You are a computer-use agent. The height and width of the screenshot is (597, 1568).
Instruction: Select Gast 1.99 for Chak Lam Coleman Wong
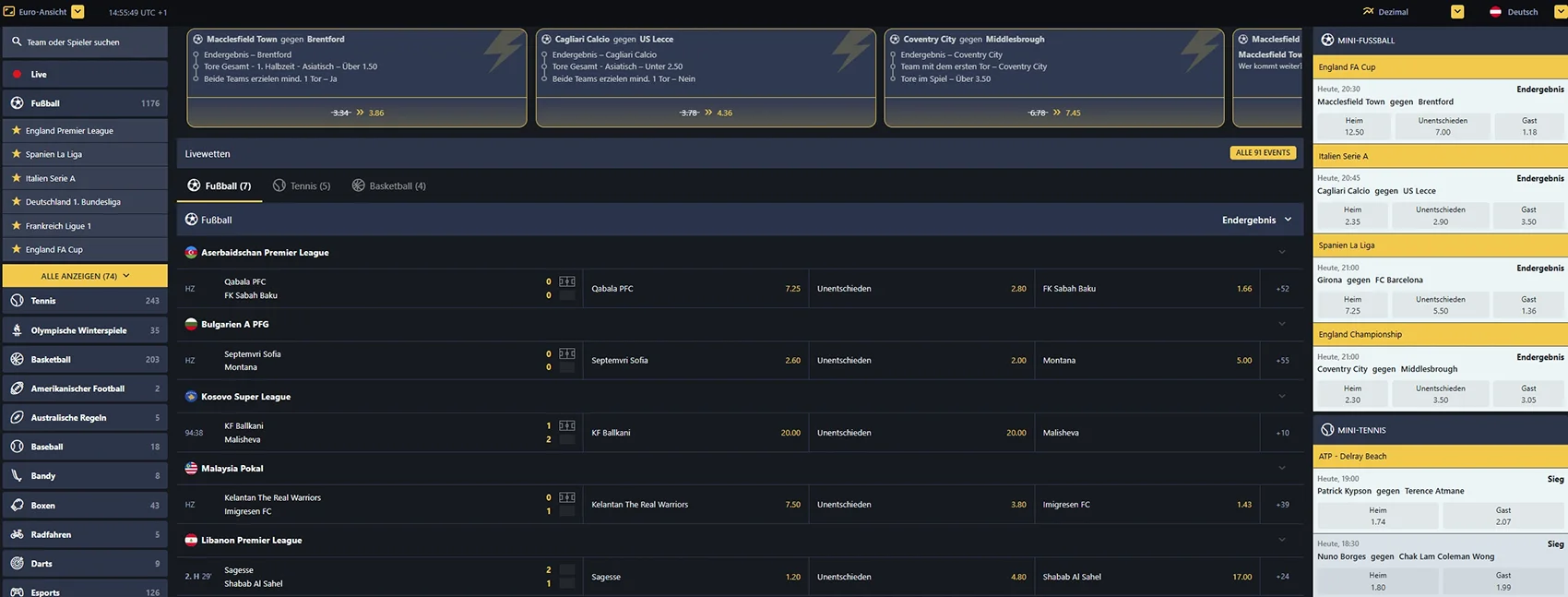(1503, 581)
